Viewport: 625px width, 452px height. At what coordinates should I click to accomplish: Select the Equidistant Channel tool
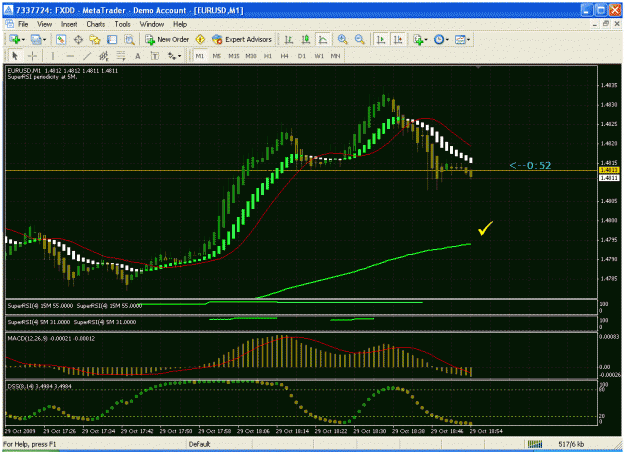104,56
